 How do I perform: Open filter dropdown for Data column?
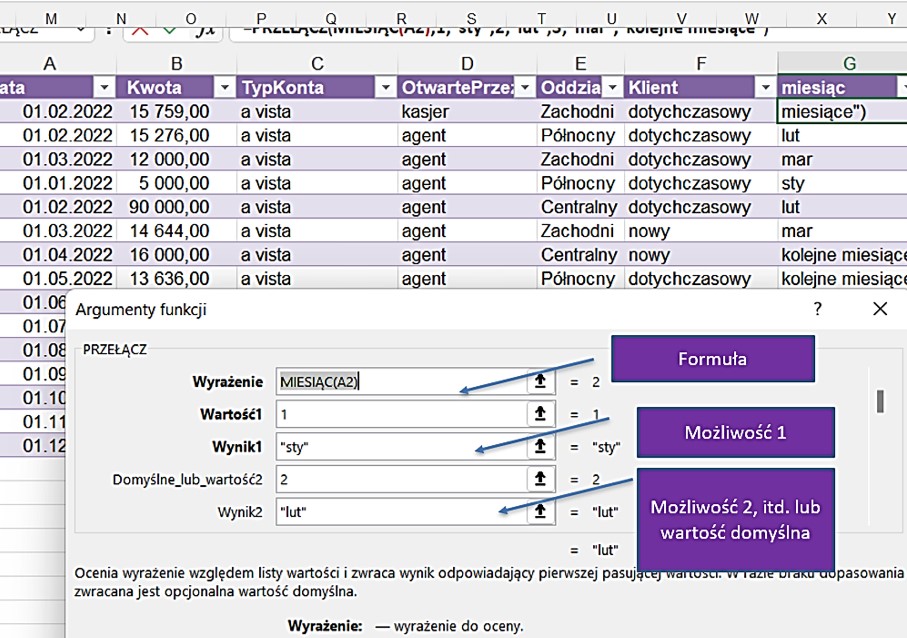104,88
